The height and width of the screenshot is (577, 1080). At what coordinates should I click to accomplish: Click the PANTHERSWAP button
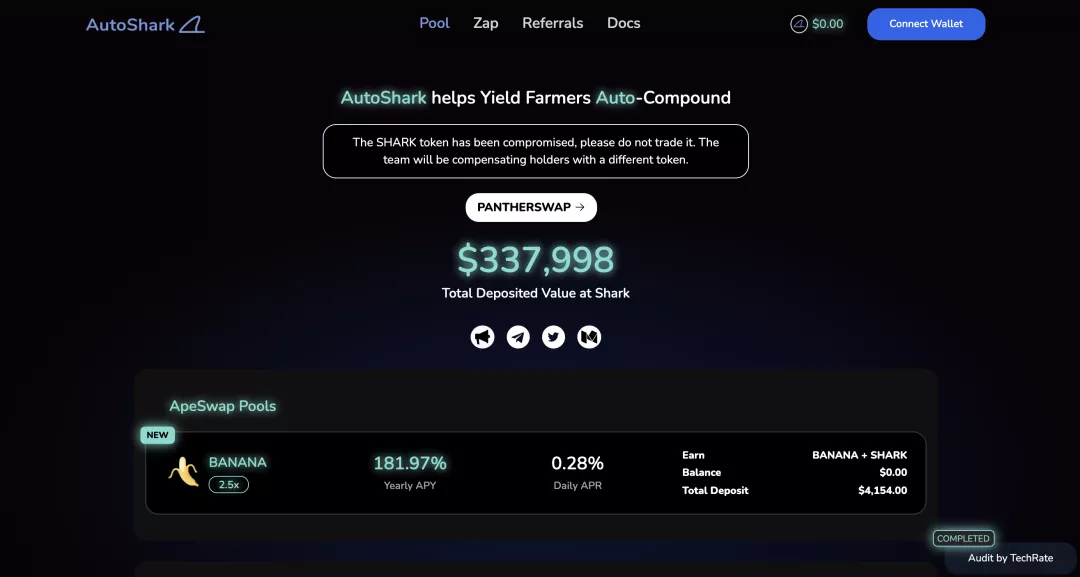coord(531,207)
